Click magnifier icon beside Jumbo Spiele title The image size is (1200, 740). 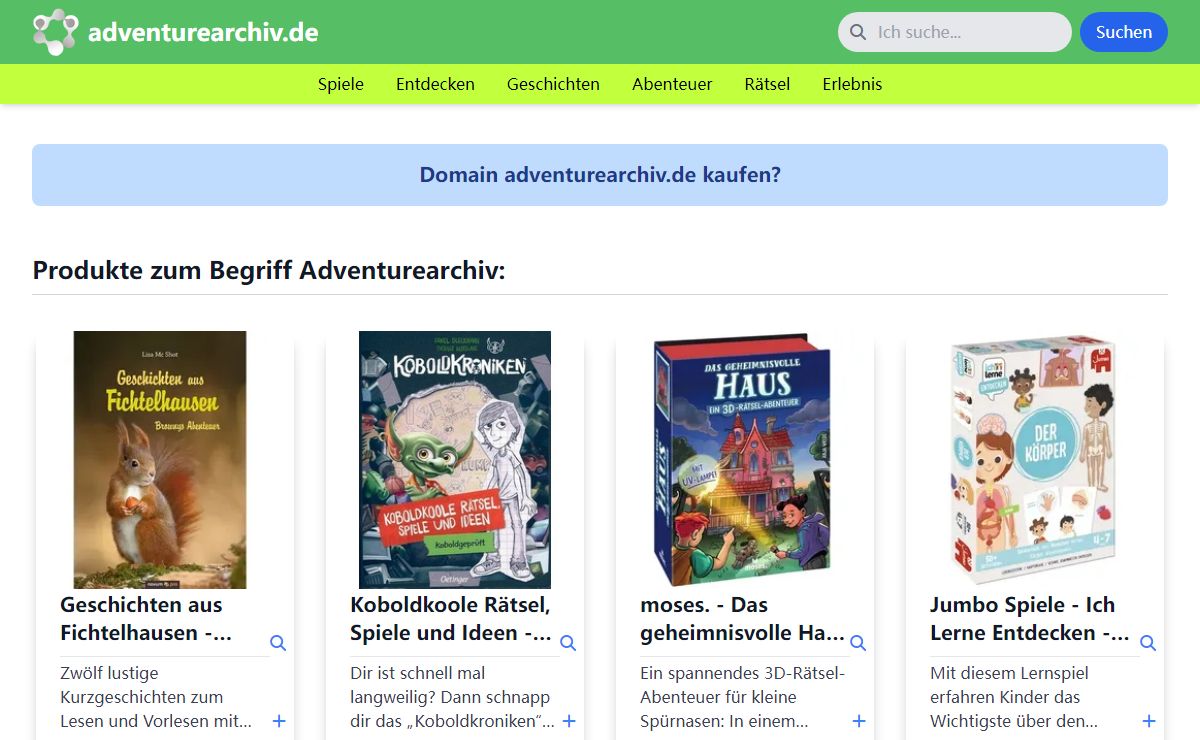point(1148,643)
